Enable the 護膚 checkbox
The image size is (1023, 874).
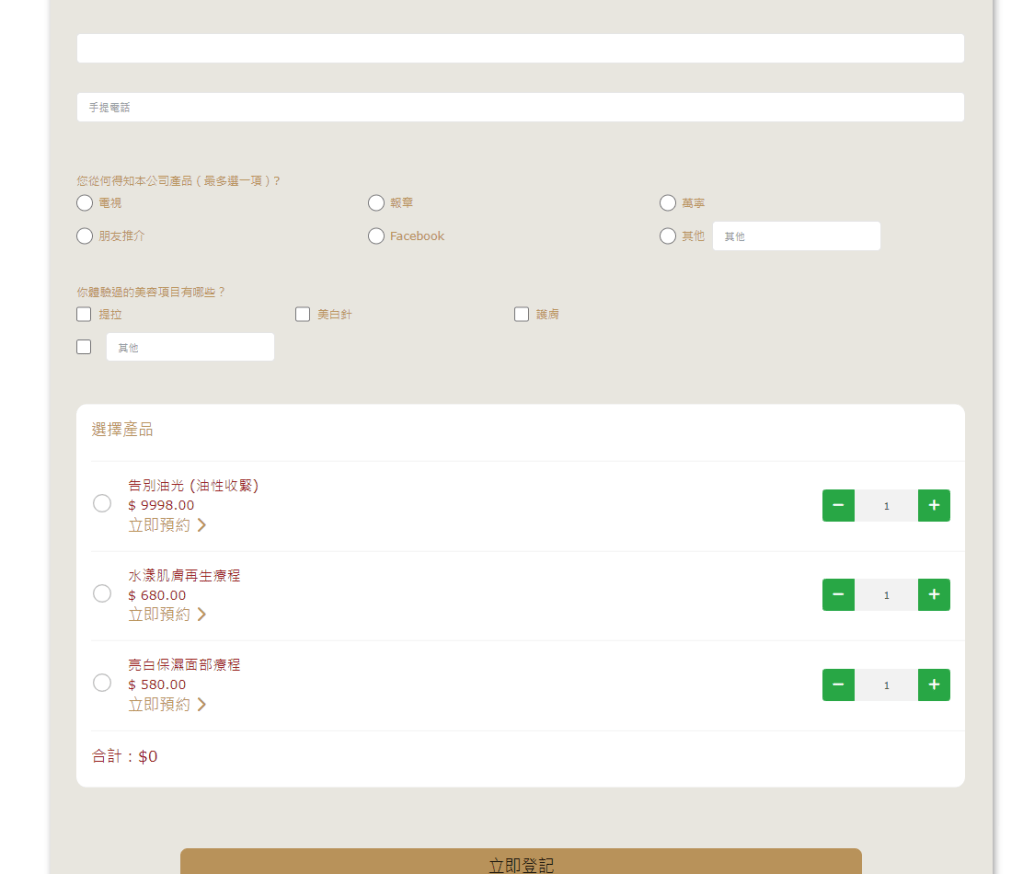[x=521, y=314]
